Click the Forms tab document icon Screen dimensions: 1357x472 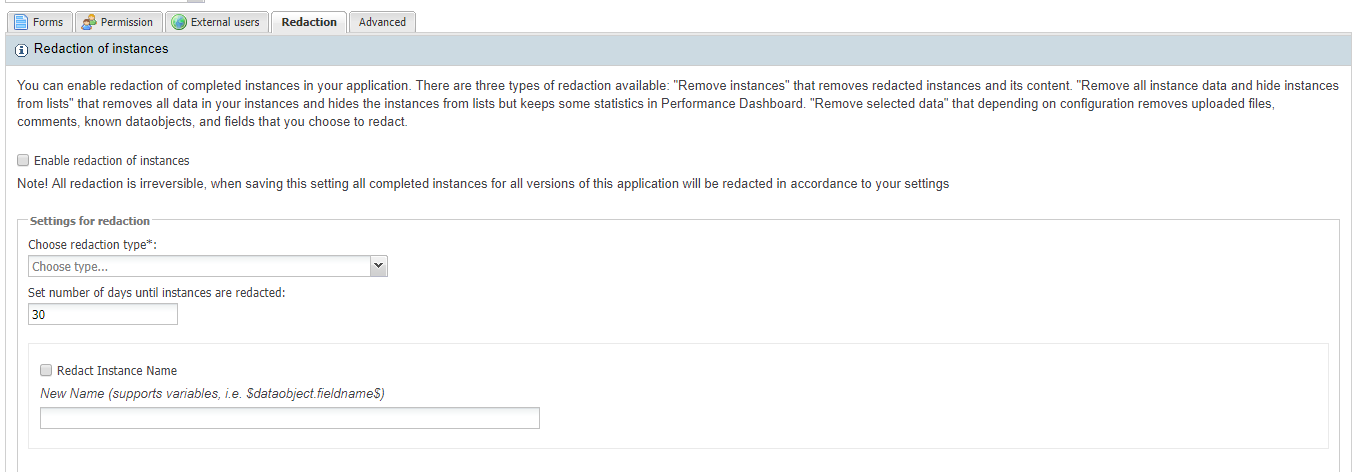pyautogui.click(x=21, y=22)
